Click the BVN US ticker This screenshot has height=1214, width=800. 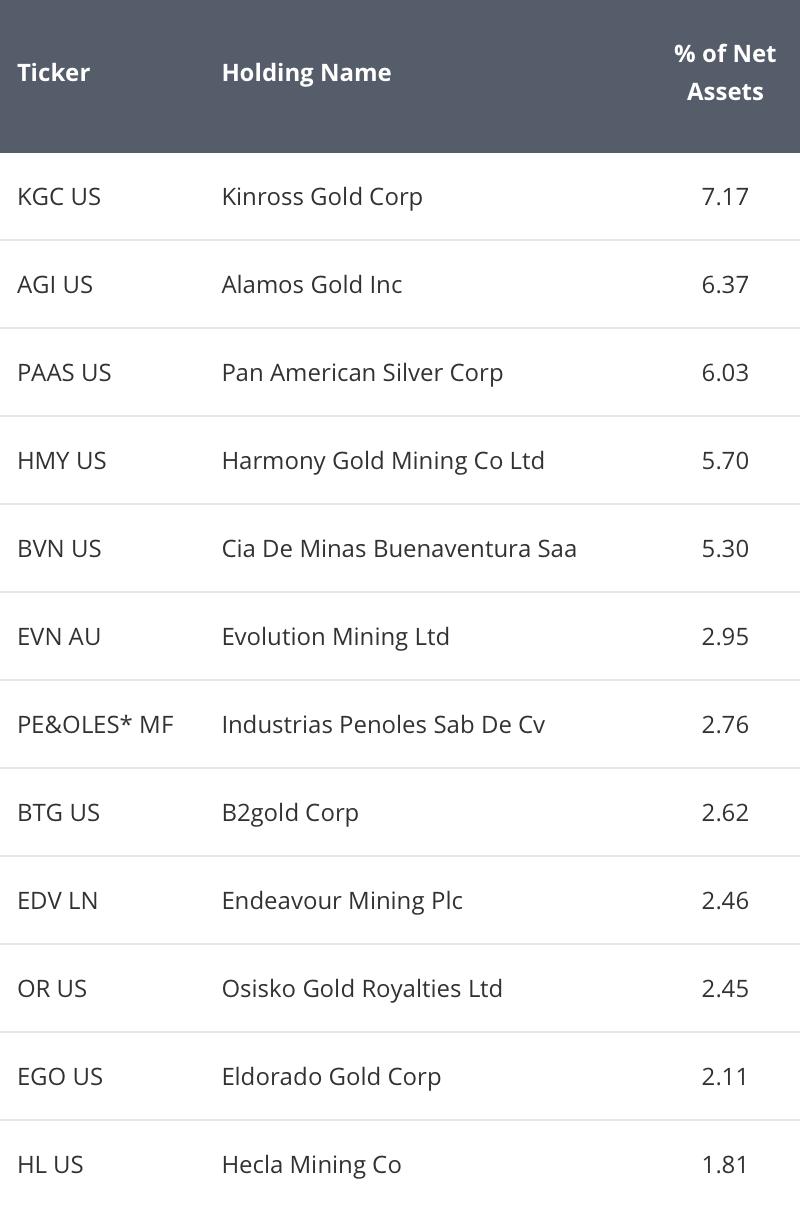59,549
